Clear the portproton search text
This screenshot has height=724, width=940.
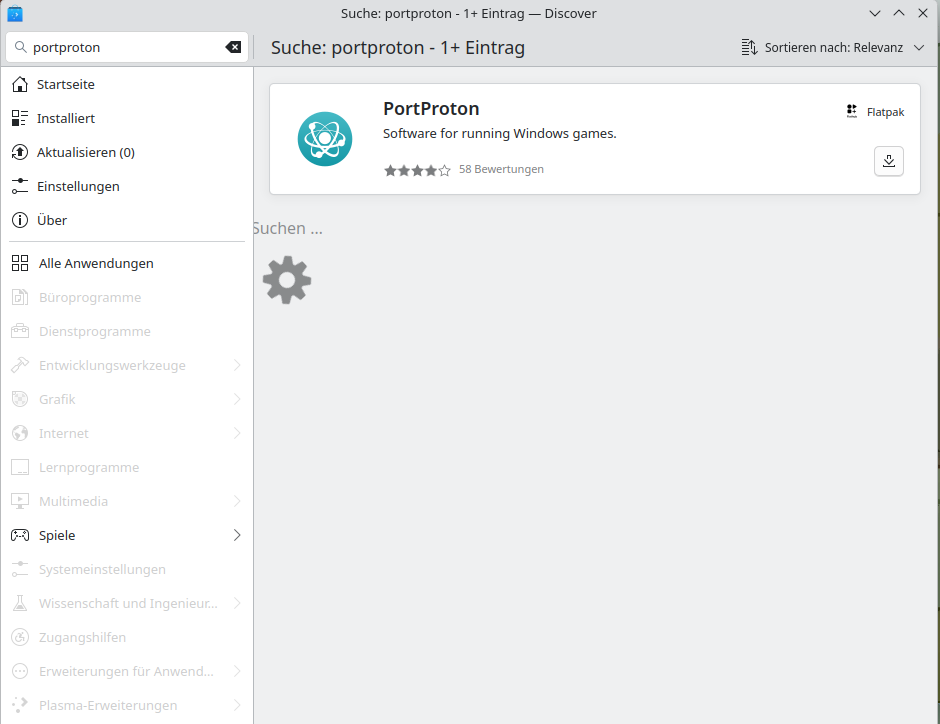pos(233,47)
